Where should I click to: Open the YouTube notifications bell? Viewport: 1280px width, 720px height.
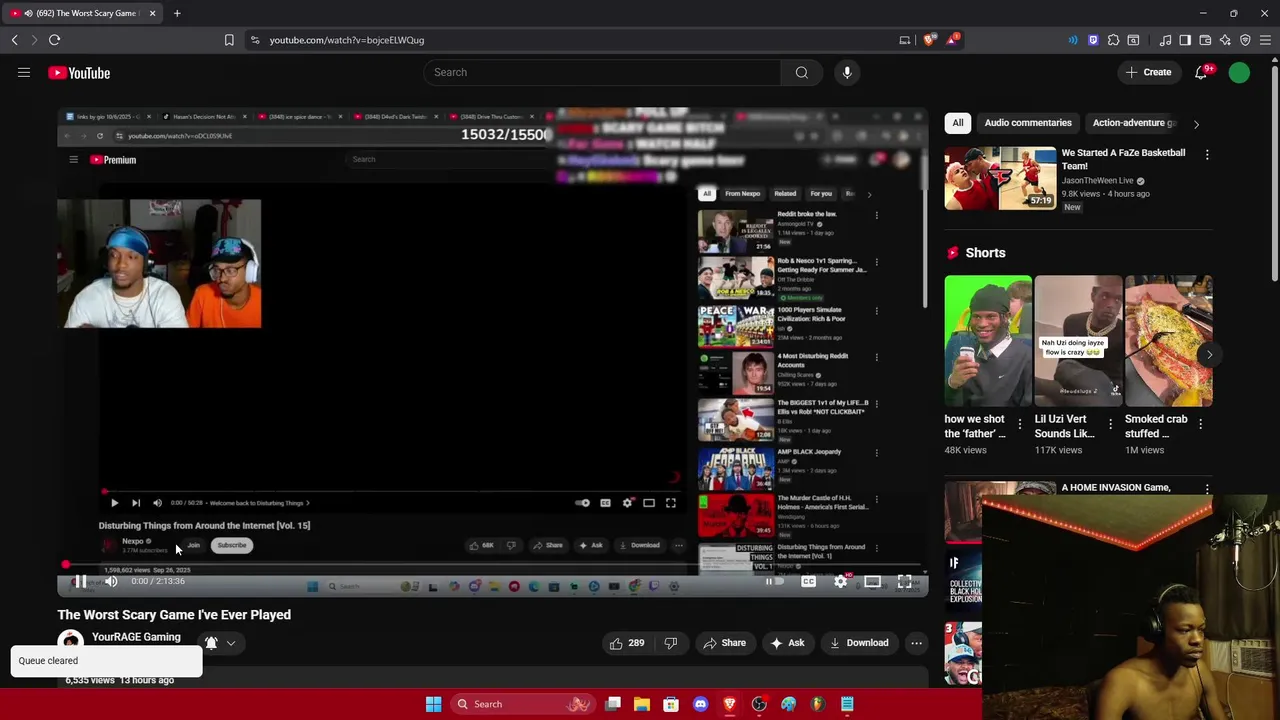point(1201,72)
